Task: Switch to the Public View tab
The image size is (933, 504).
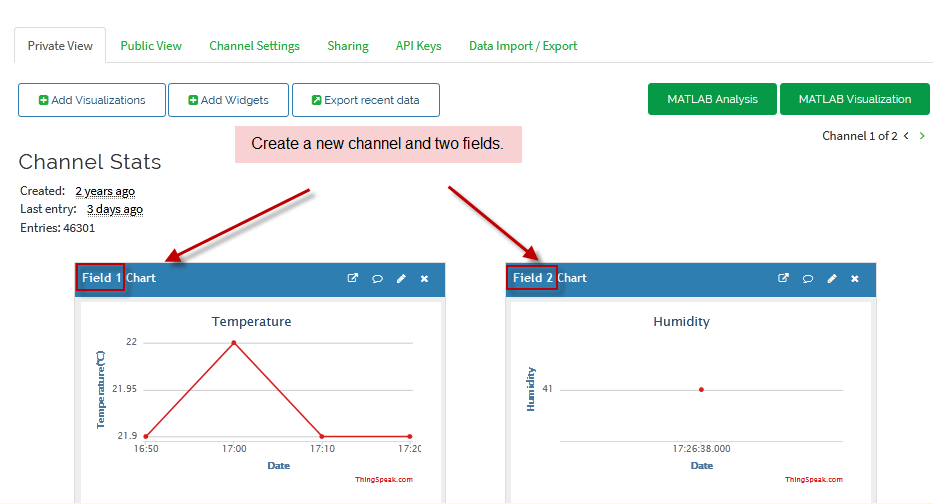Action: click(151, 46)
